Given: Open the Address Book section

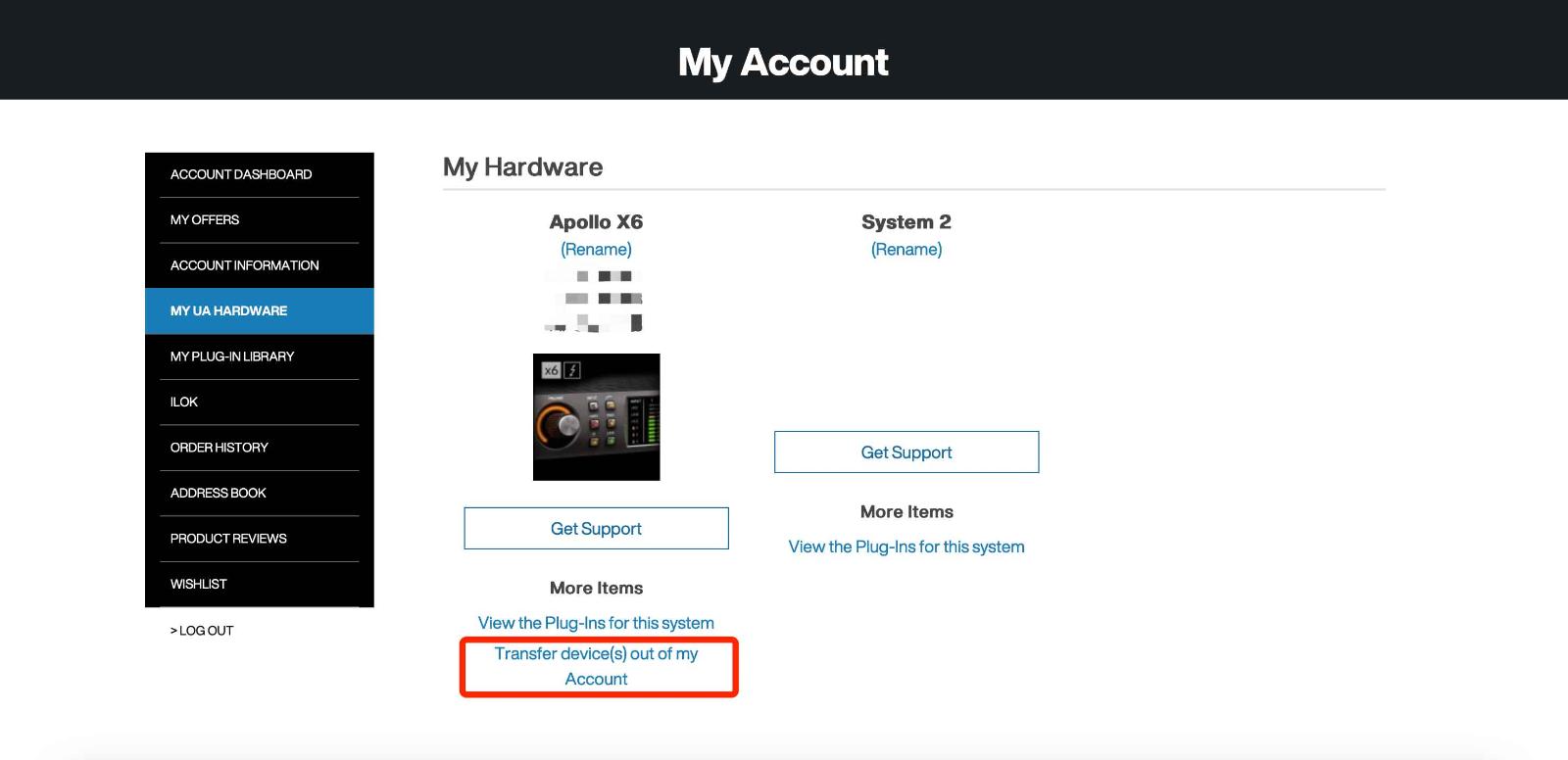Looking at the screenshot, I should coord(218,494).
